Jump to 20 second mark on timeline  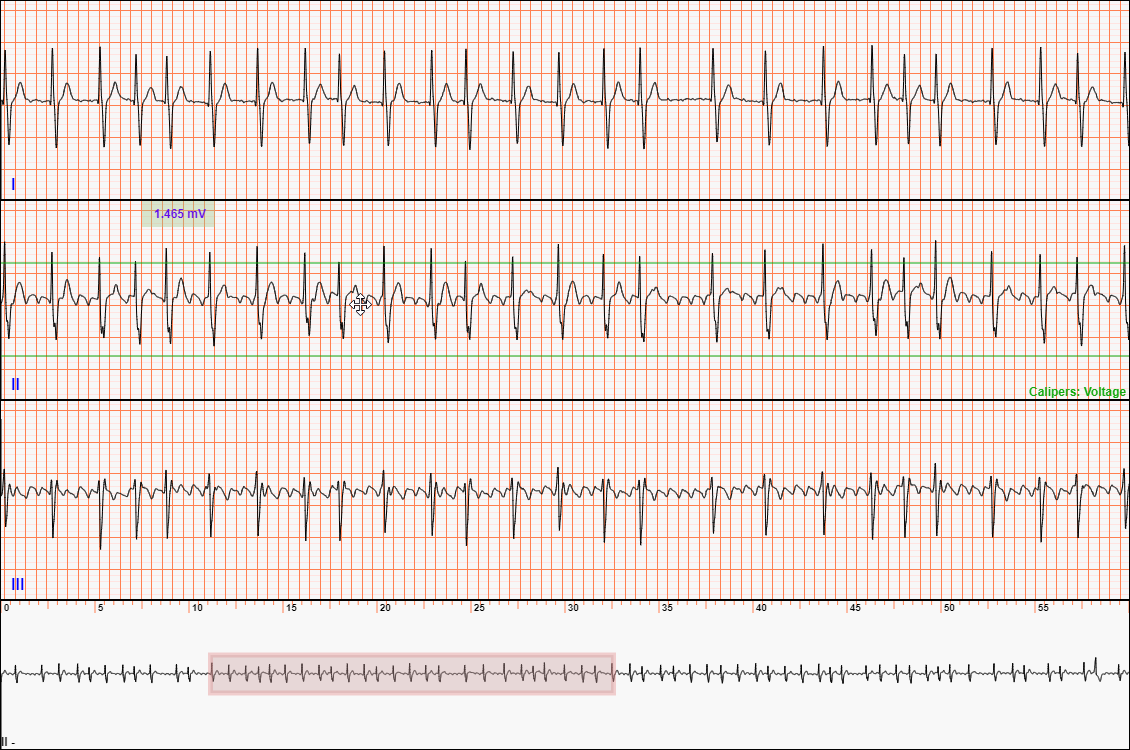[384, 608]
